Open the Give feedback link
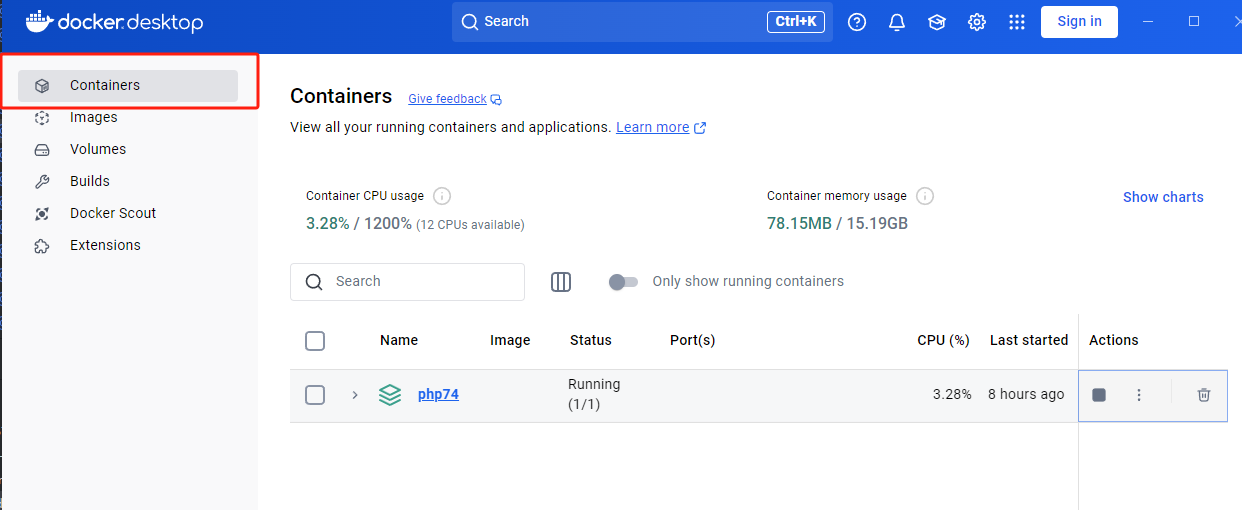 point(447,99)
